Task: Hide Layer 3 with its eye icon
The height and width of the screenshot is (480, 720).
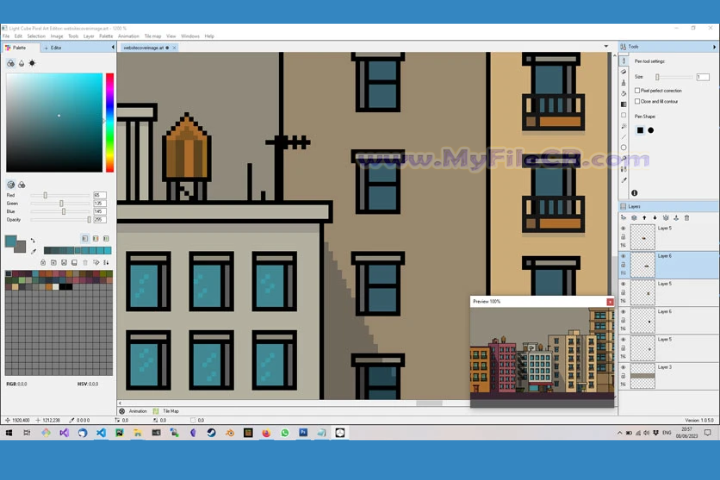Action: (x=623, y=367)
